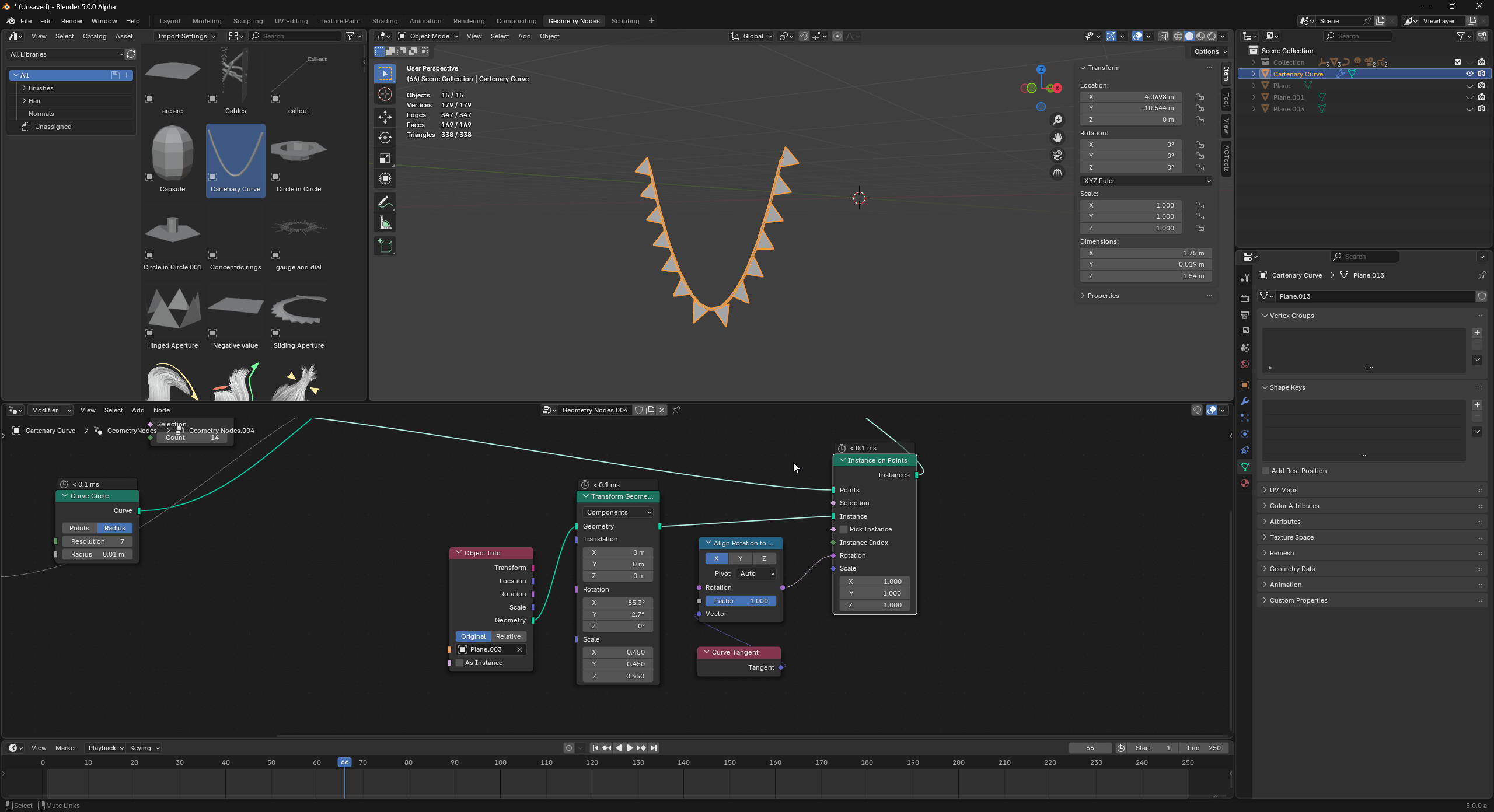Image resolution: width=1494 pixels, height=812 pixels.
Task: Hide Cartenary Curve in the outliner viewport
Action: coord(1469,73)
